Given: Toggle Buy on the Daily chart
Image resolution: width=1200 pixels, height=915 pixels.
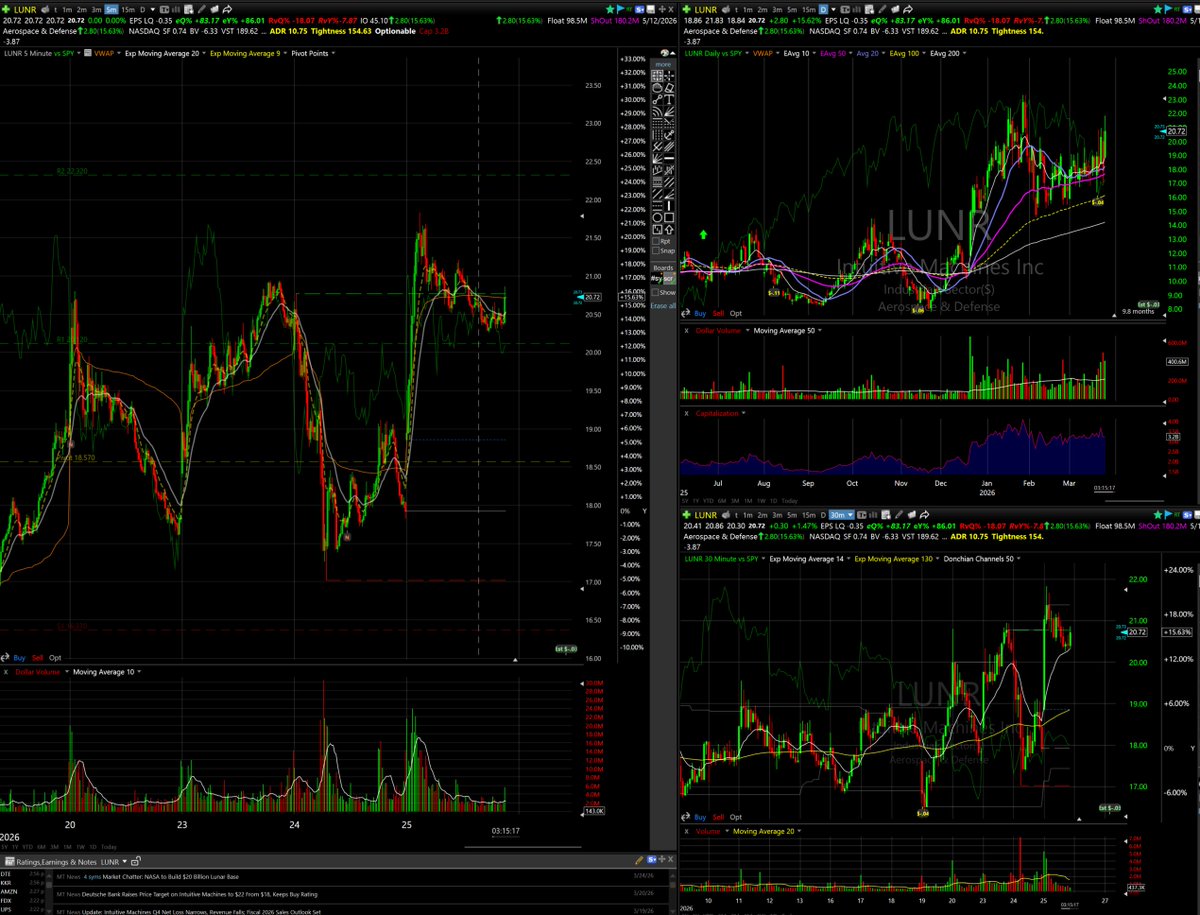Looking at the screenshot, I should coord(701,313).
